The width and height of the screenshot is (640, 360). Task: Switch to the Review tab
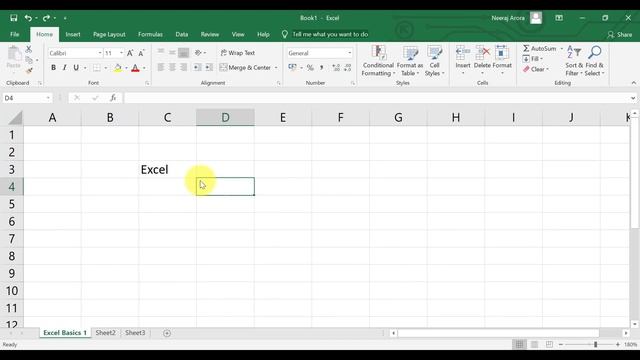210,34
